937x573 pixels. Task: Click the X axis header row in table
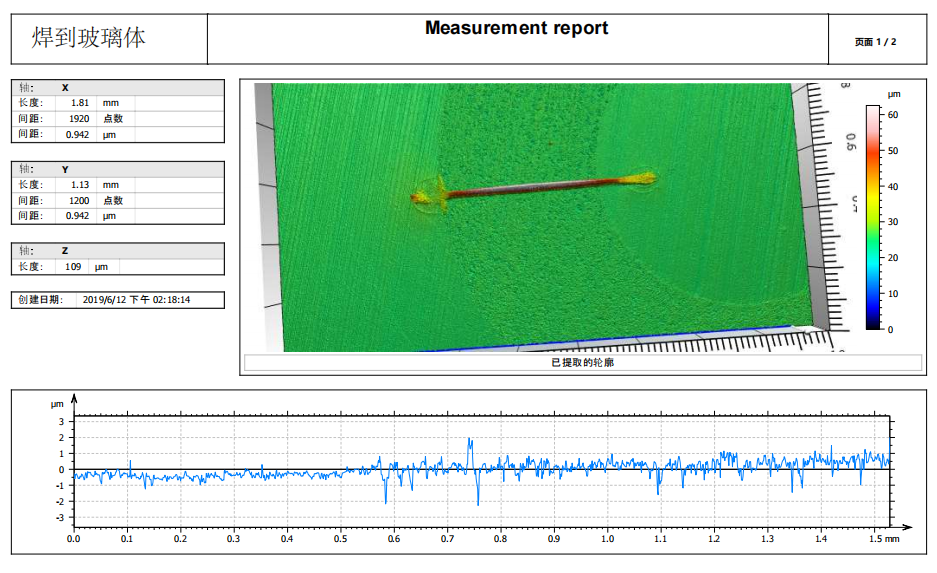pos(118,87)
